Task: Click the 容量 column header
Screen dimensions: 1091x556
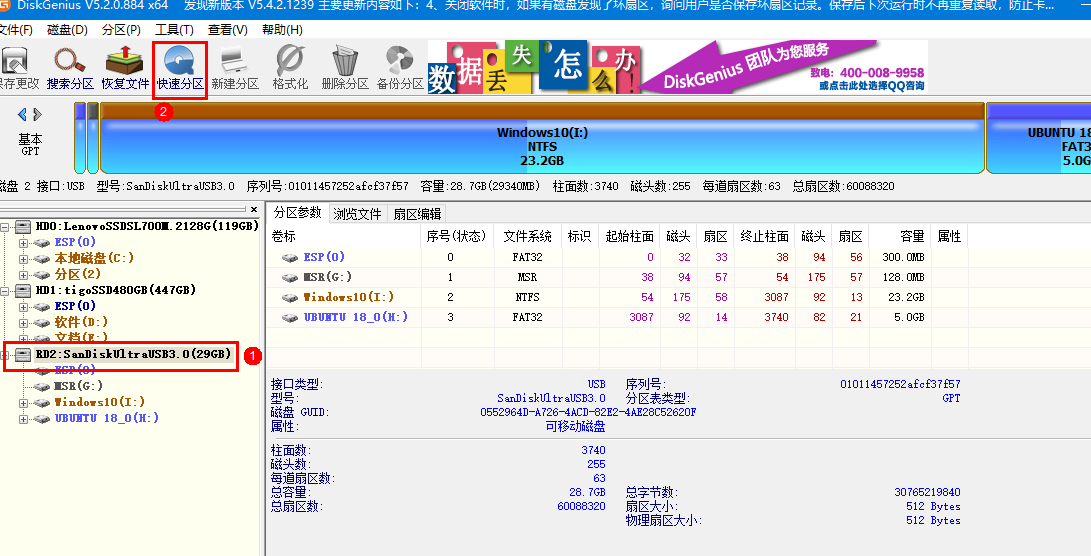Action: pyautogui.click(x=900, y=236)
